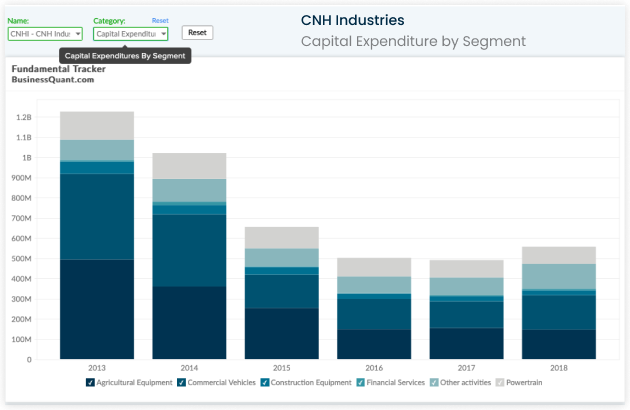Screen dimensions: 630x410
Task: Click the Powertrain legend label
Action: click(x=524, y=382)
